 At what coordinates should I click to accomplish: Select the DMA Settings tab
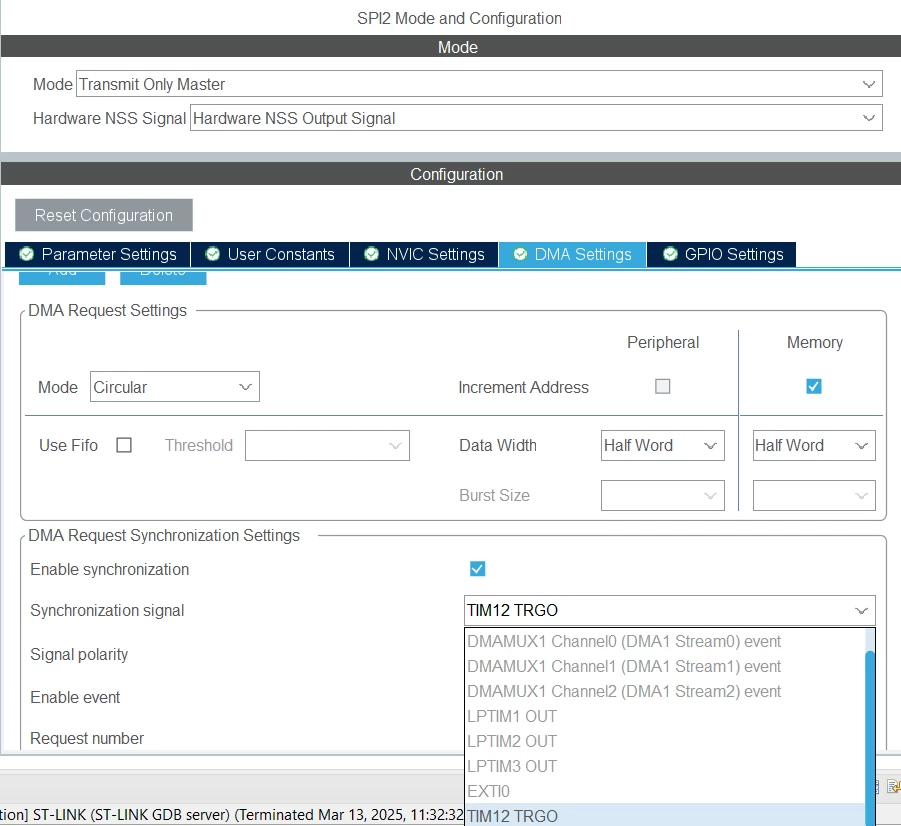click(573, 254)
